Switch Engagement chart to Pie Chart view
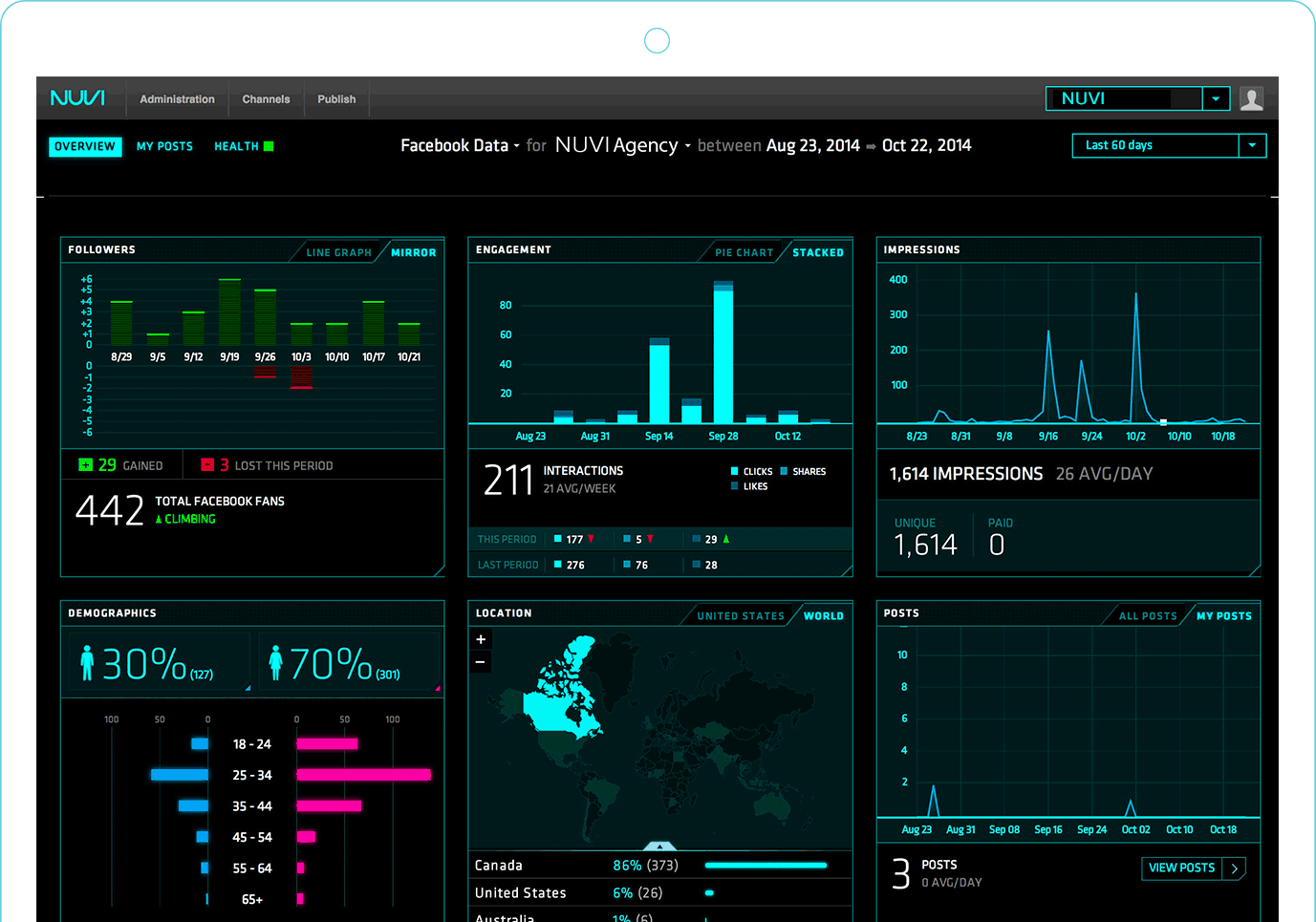This screenshot has height=922, width=1316. tap(744, 251)
